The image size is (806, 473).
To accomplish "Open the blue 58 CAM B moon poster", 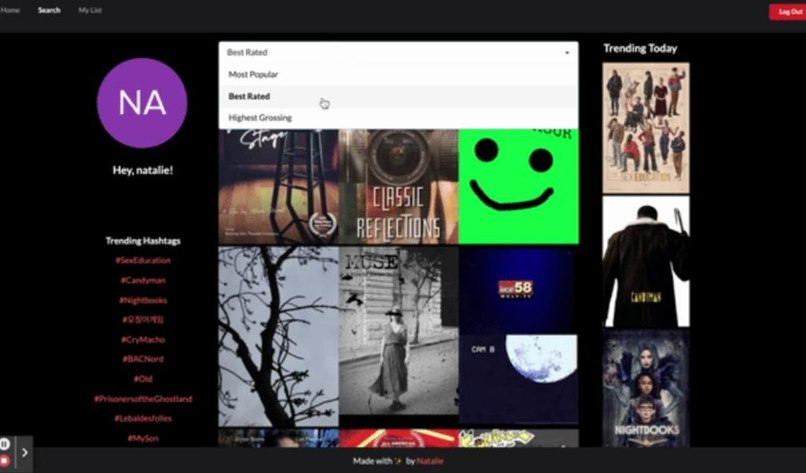I will [518, 335].
